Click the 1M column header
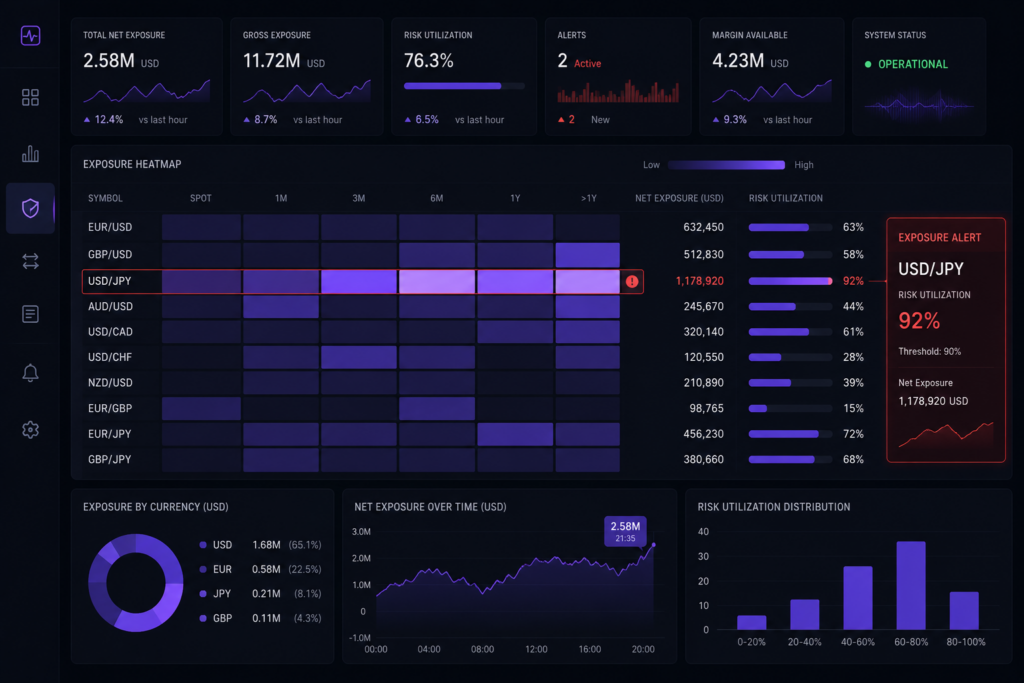This screenshot has width=1024, height=683. point(281,198)
